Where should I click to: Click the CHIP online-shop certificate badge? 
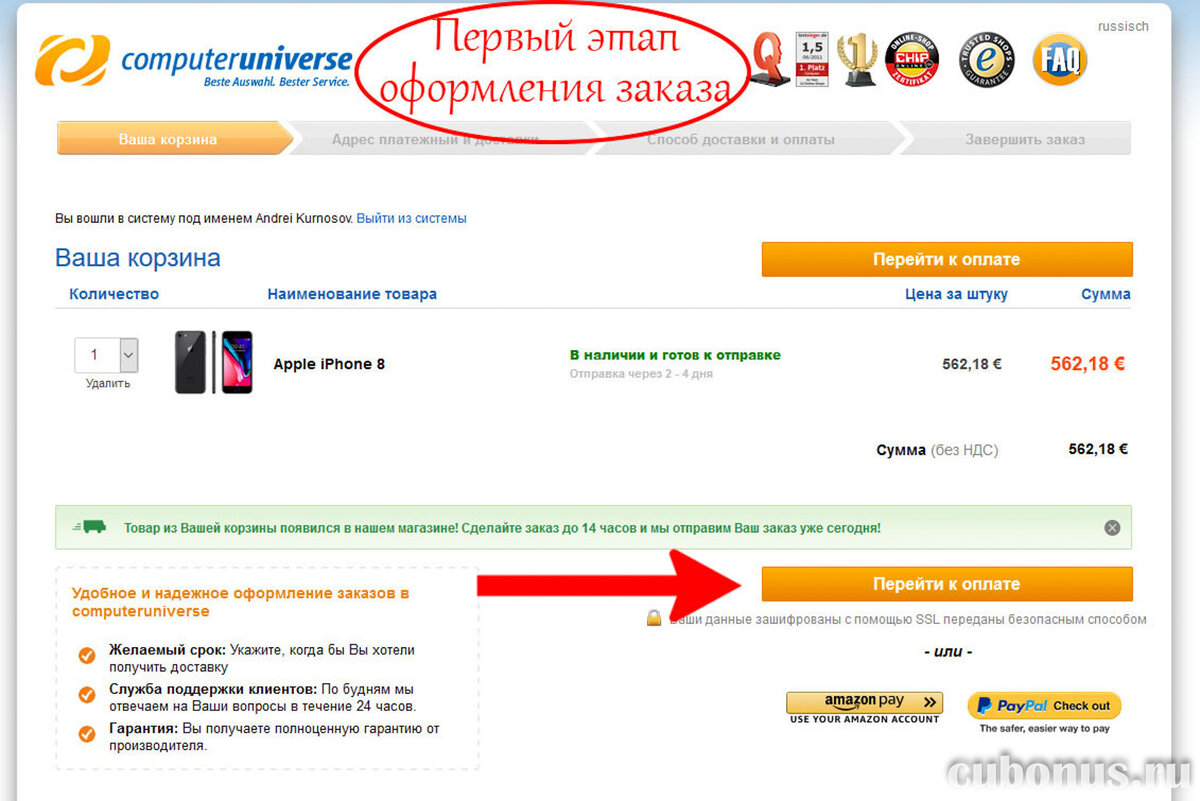click(912, 60)
